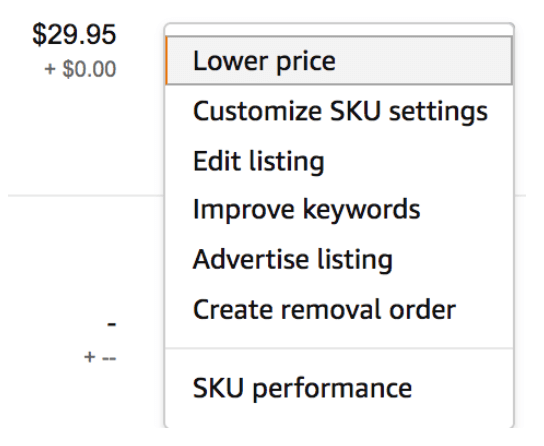Choose Customize SKU settings option
Screen dimensions: 544x446
click(x=340, y=111)
